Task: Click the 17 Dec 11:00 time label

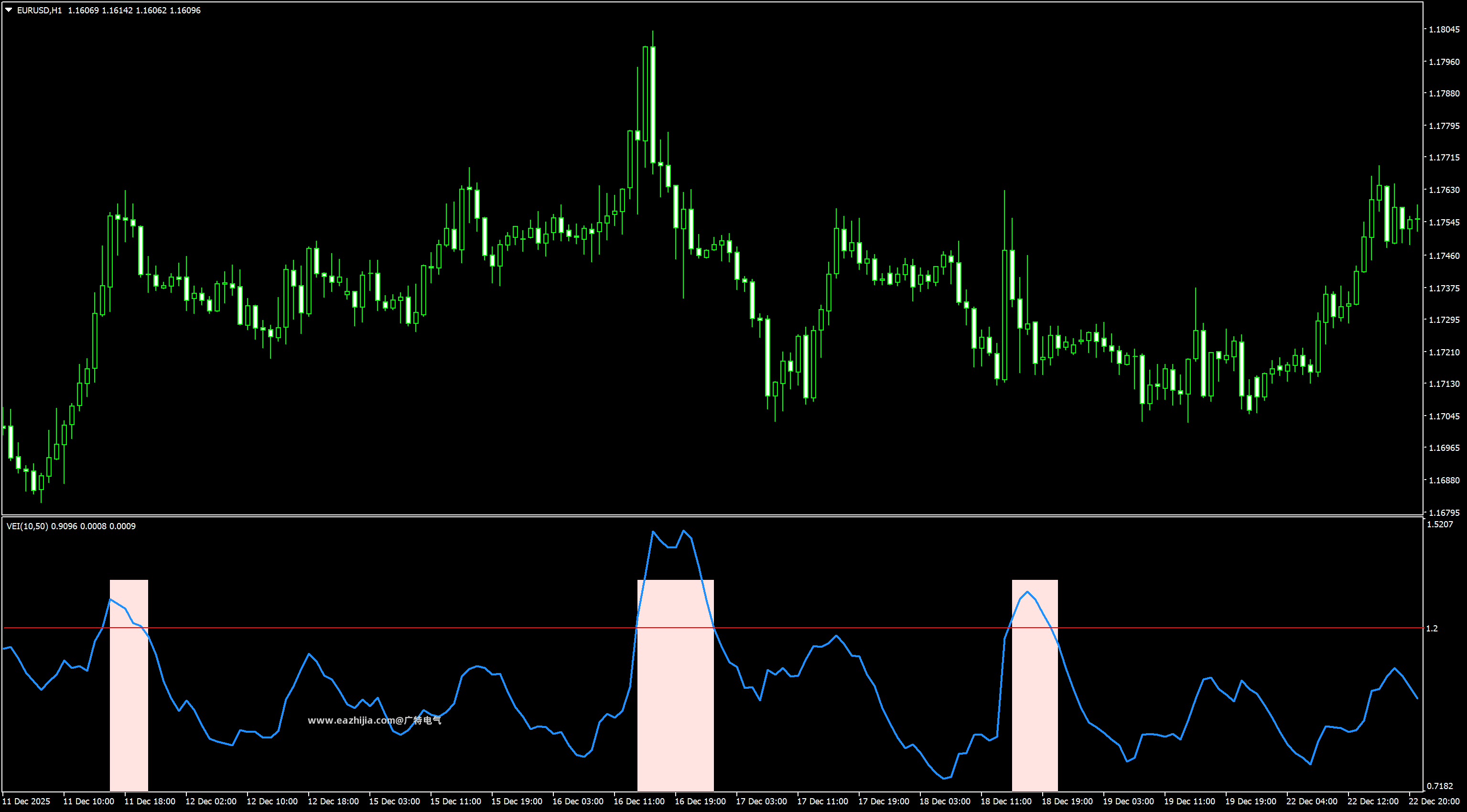Action: pyautogui.click(x=822, y=802)
